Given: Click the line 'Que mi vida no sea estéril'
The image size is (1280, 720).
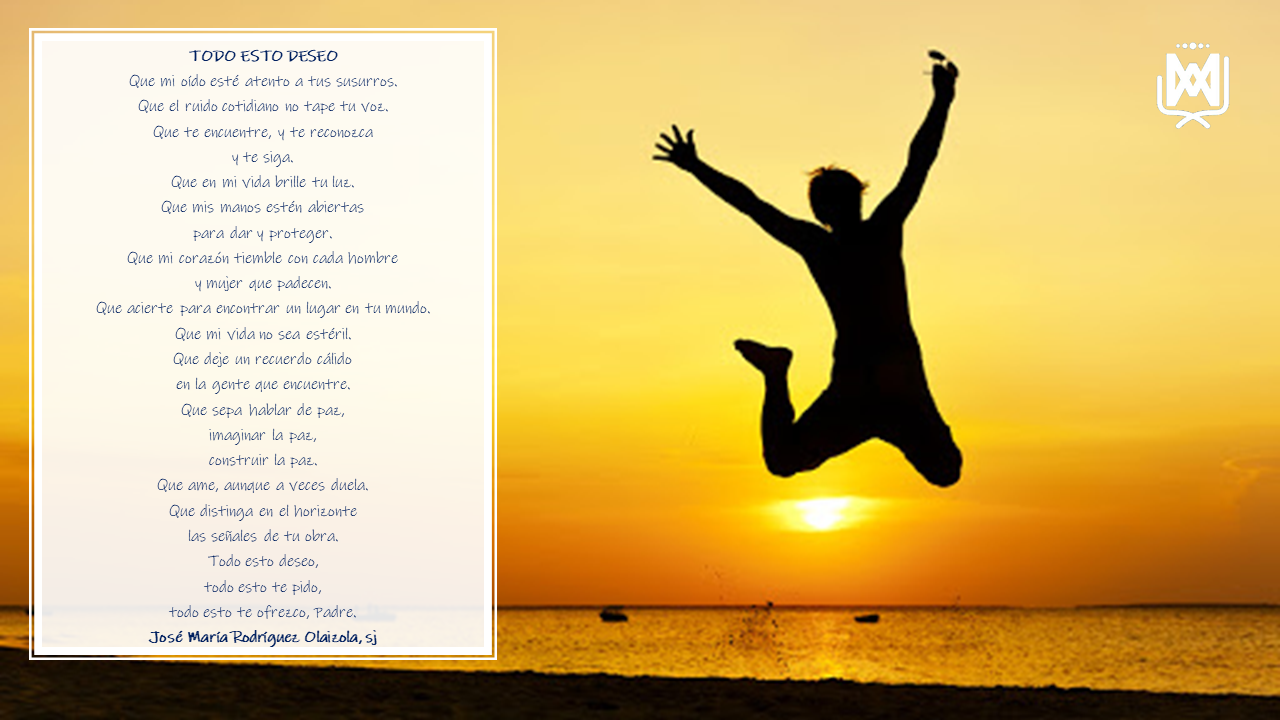Looking at the screenshot, I should tap(263, 334).
